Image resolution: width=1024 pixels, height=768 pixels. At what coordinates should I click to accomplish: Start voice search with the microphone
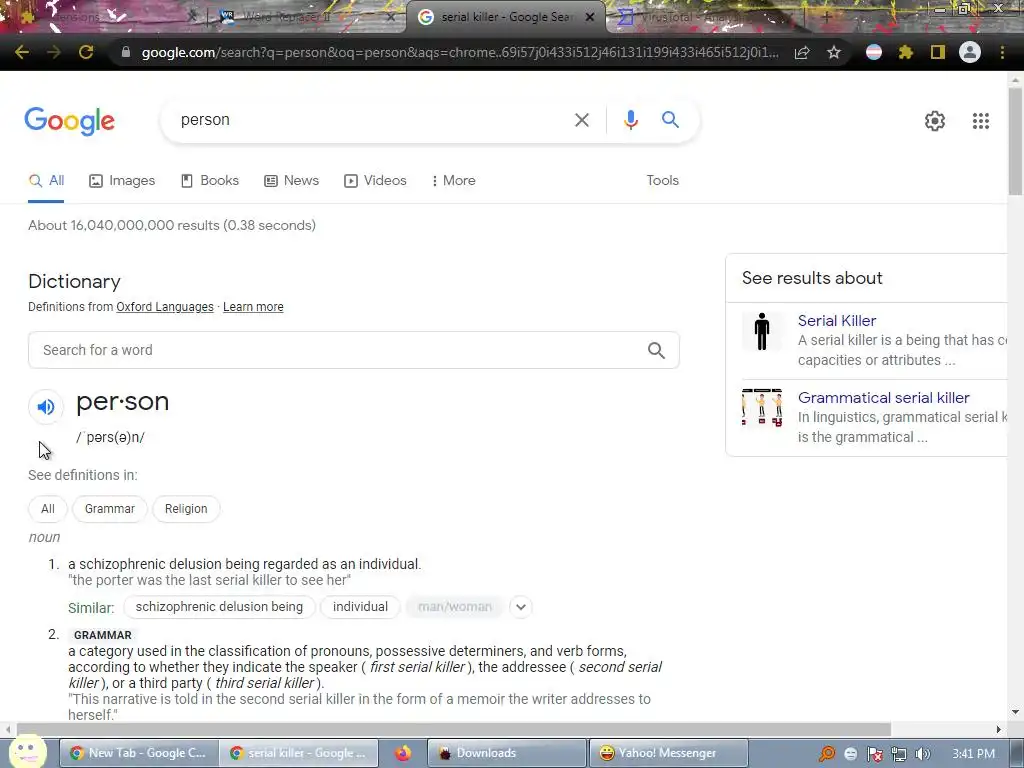tap(630, 120)
